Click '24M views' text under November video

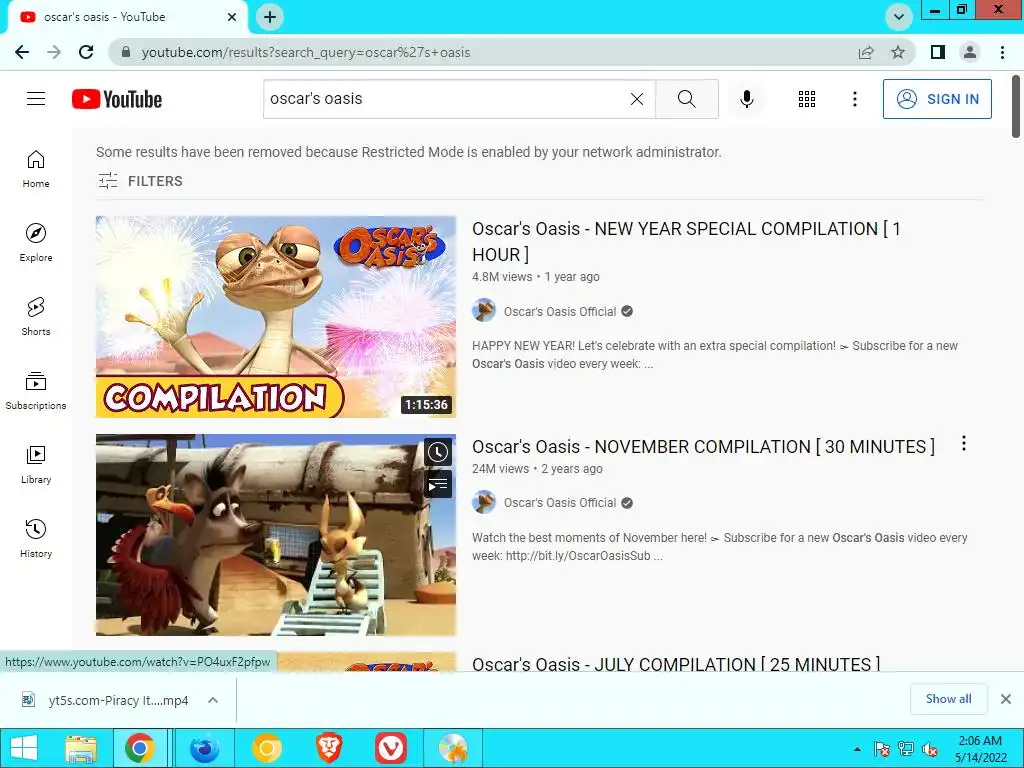[x=500, y=469]
